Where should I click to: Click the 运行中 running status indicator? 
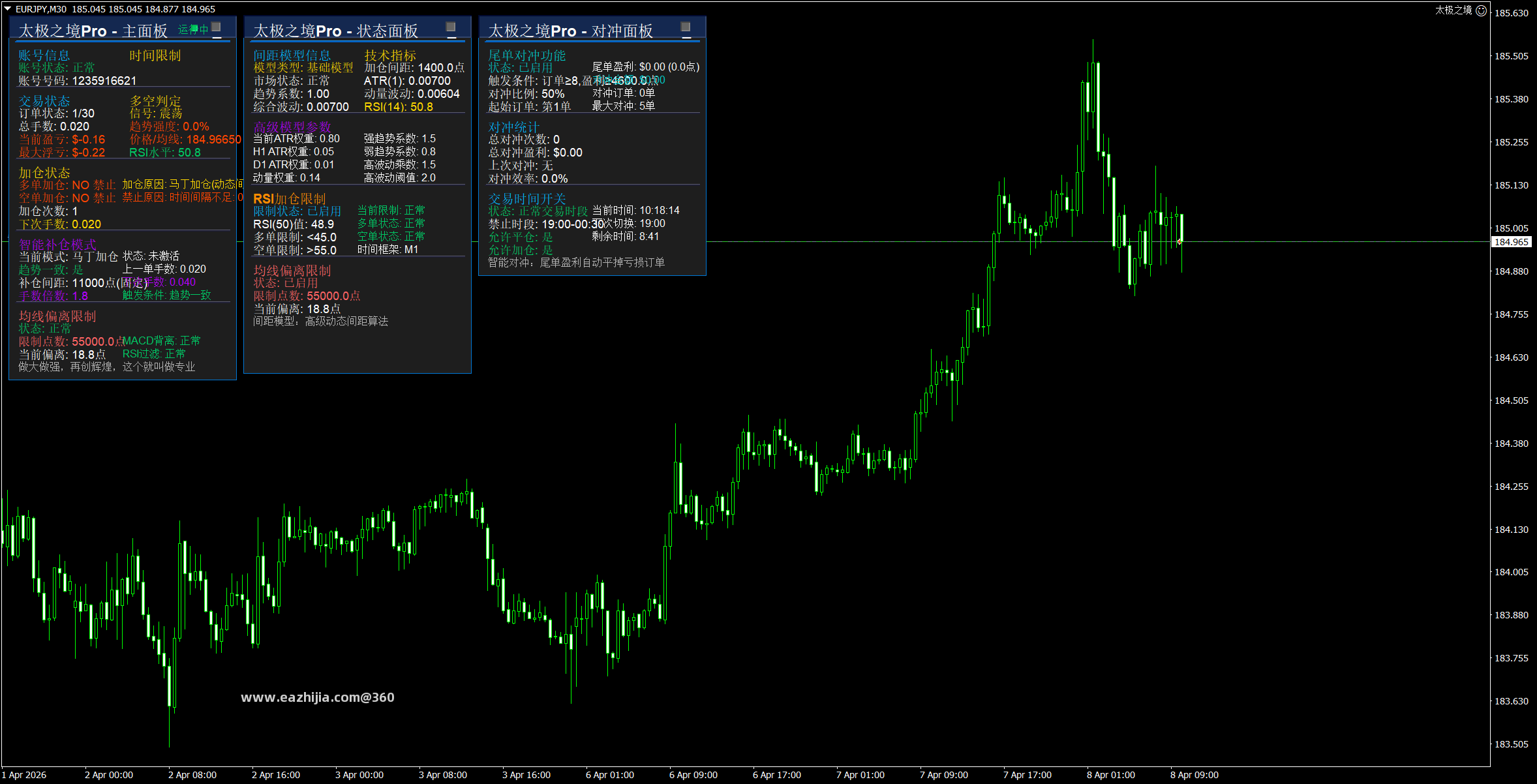point(193,29)
